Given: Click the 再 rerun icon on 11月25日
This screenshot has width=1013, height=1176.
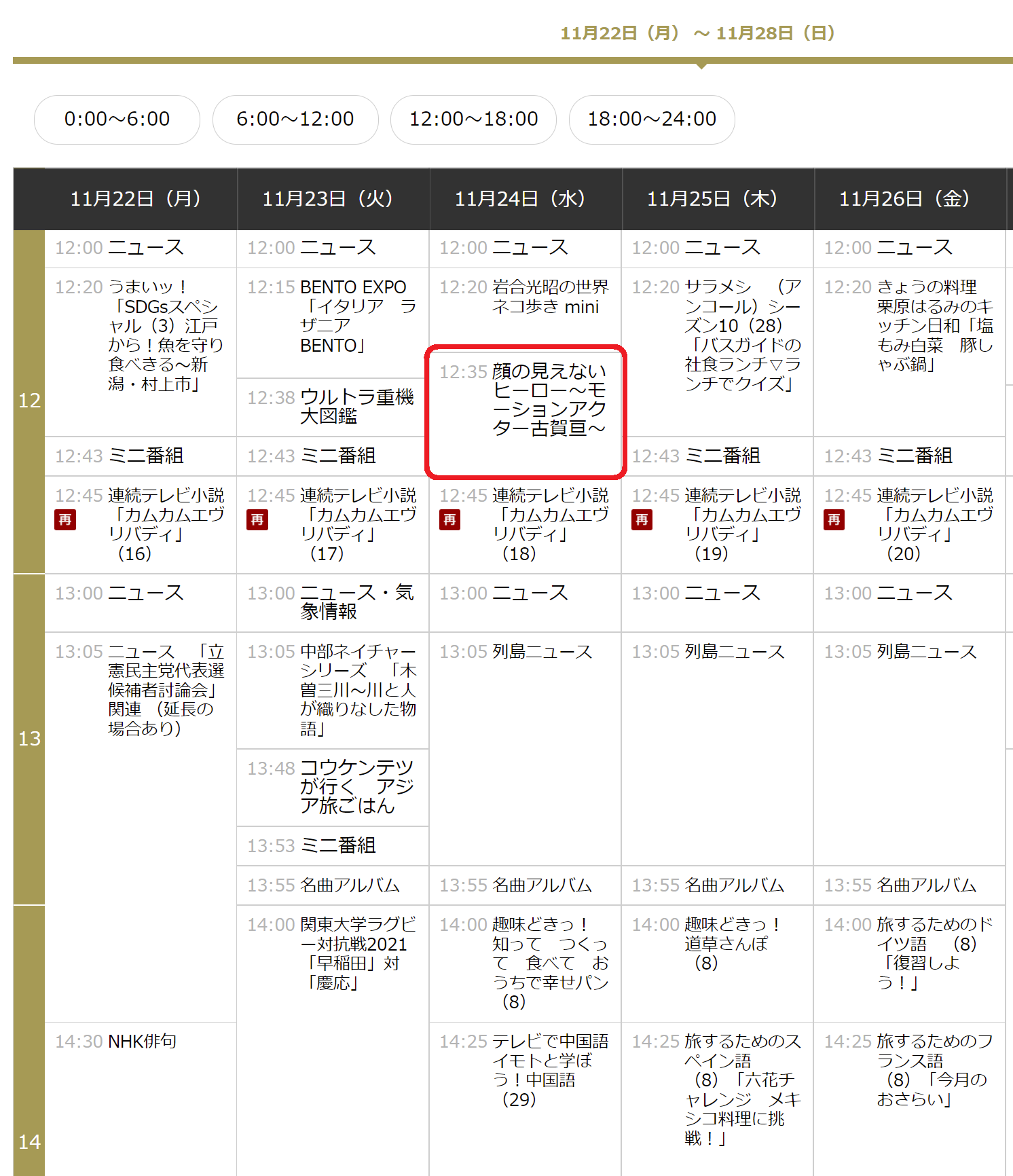Looking at the screenshot, I should [x=642, y=519].
